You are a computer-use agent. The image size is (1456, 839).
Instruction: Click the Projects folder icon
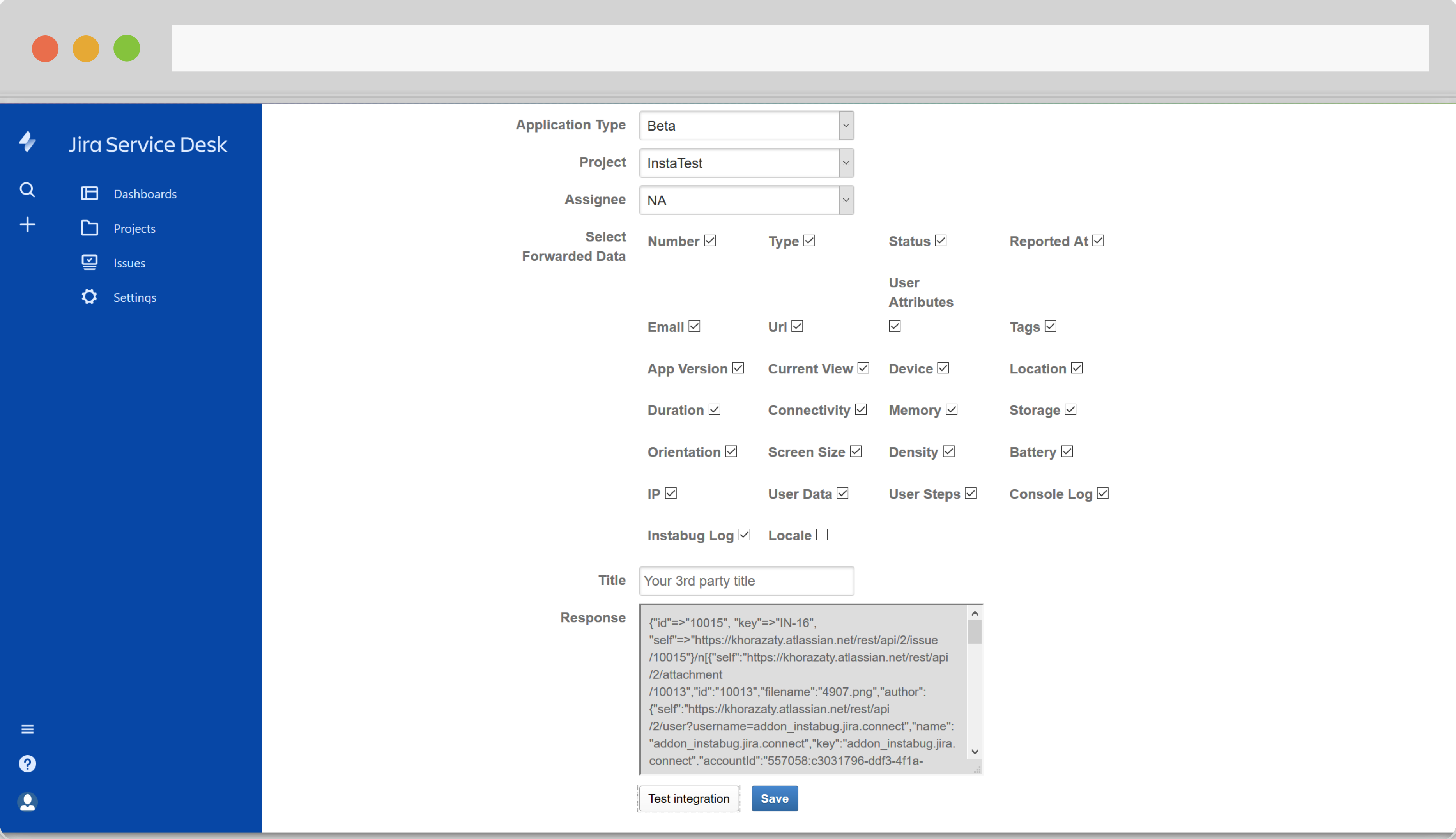[89, 228]
